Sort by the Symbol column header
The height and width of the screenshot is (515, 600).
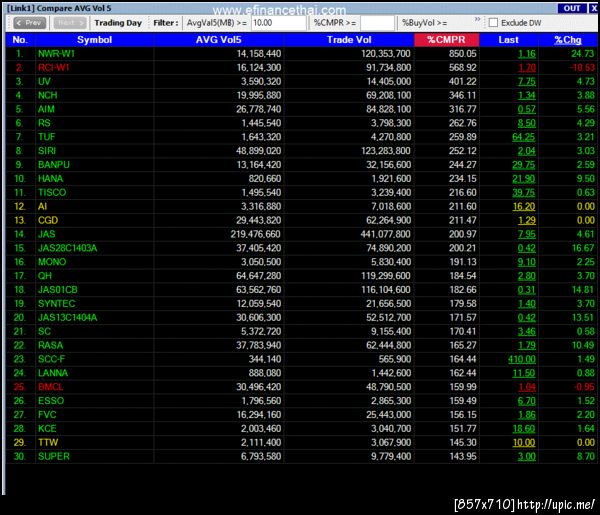95,40
